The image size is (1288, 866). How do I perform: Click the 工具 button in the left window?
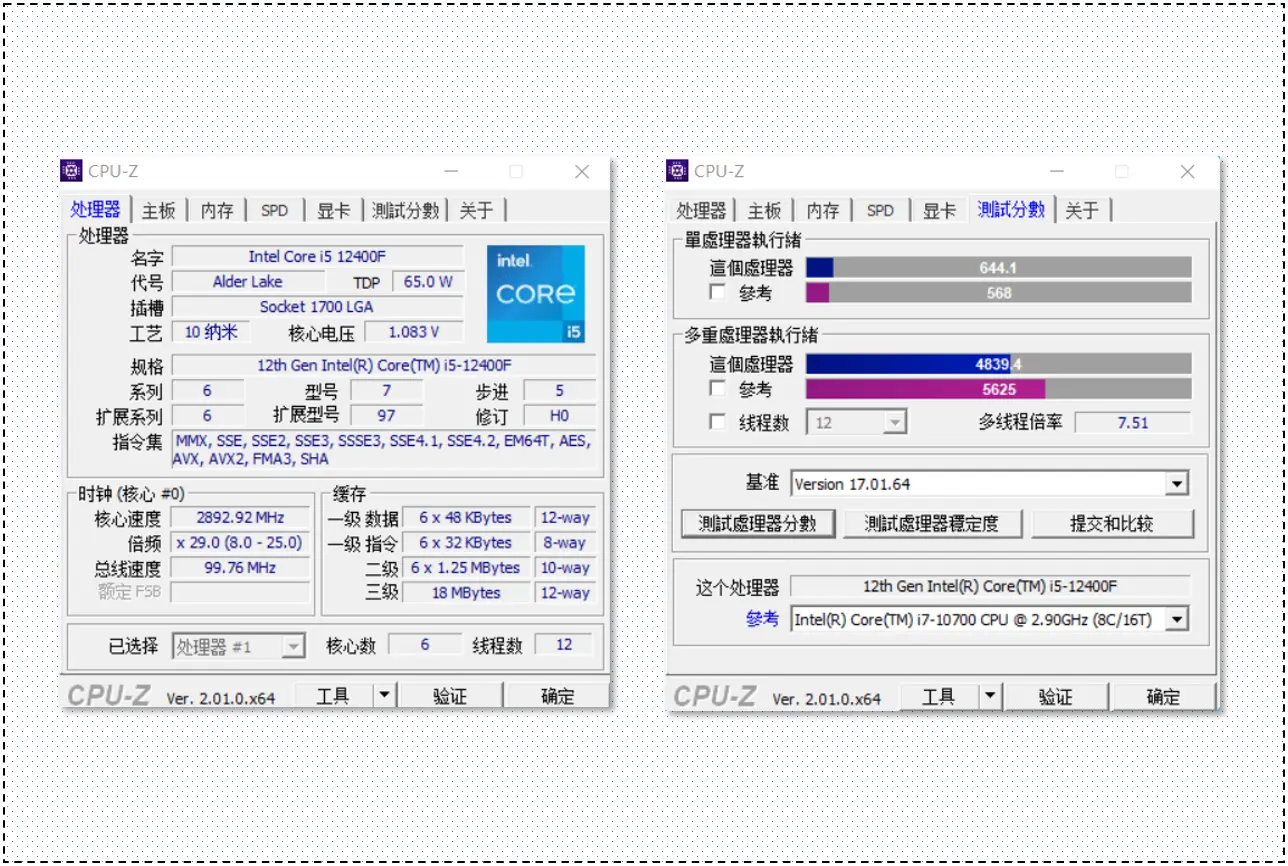click(333, 696)
